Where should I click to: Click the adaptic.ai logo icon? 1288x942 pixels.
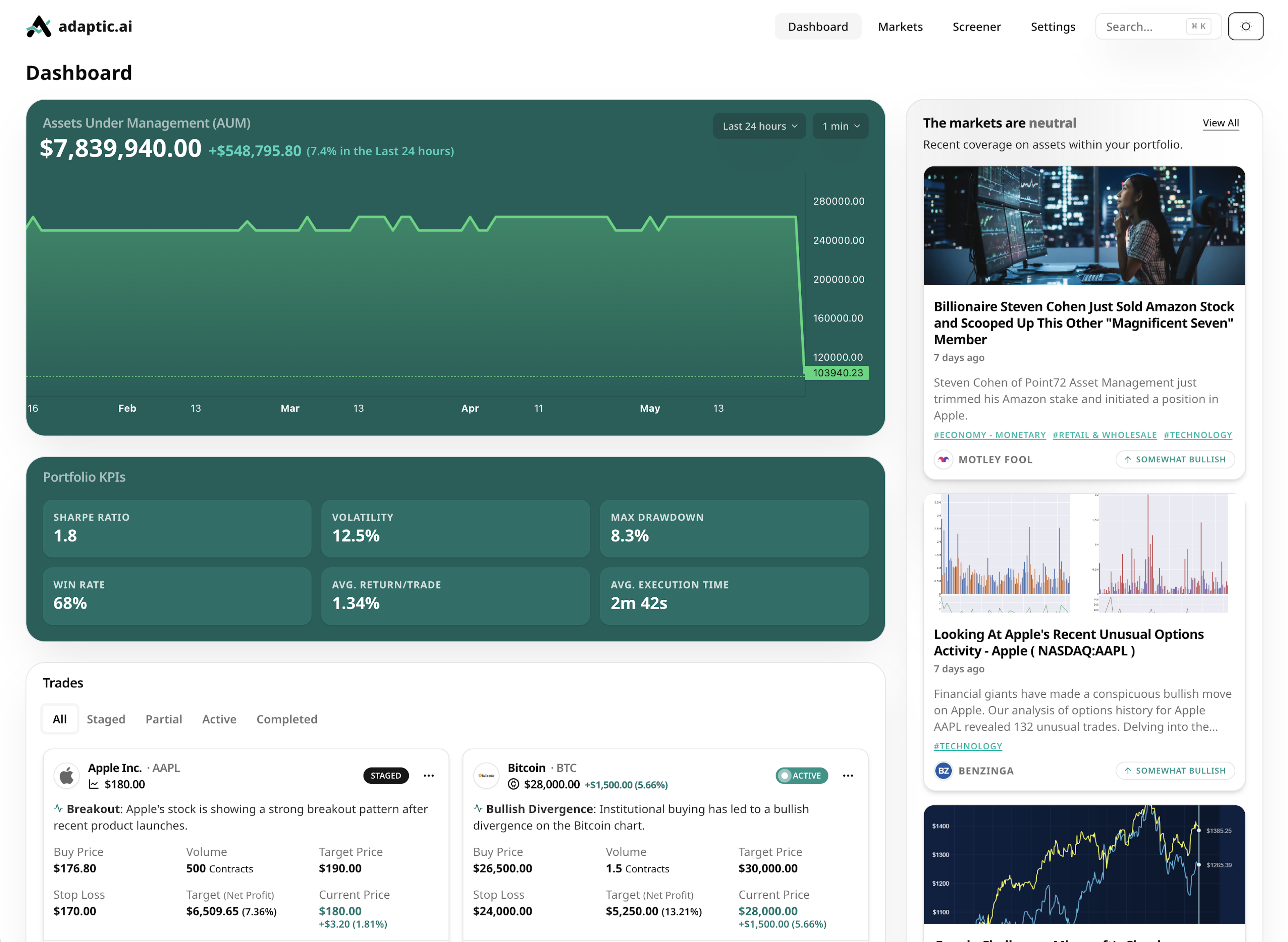[39, 26]
